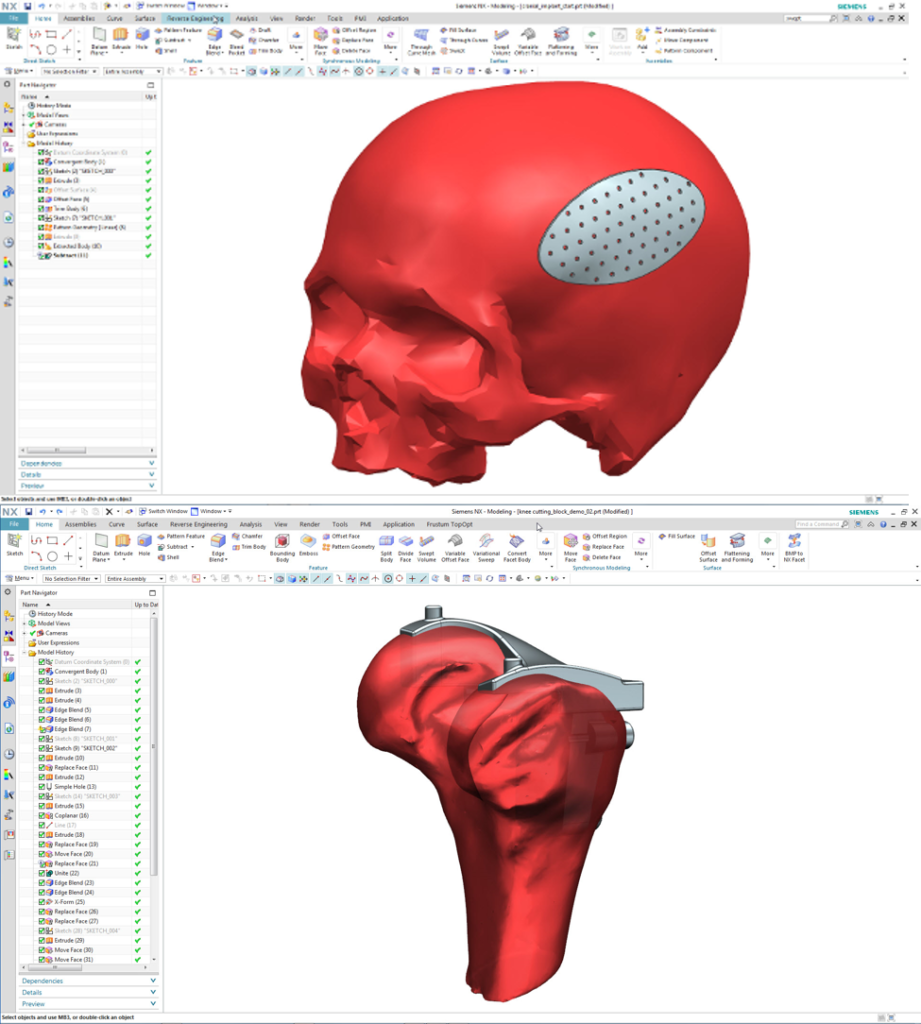Click the Switch Window button in lower window
The width and height of the screenshot is (921, 1024).
click(161, 511)
